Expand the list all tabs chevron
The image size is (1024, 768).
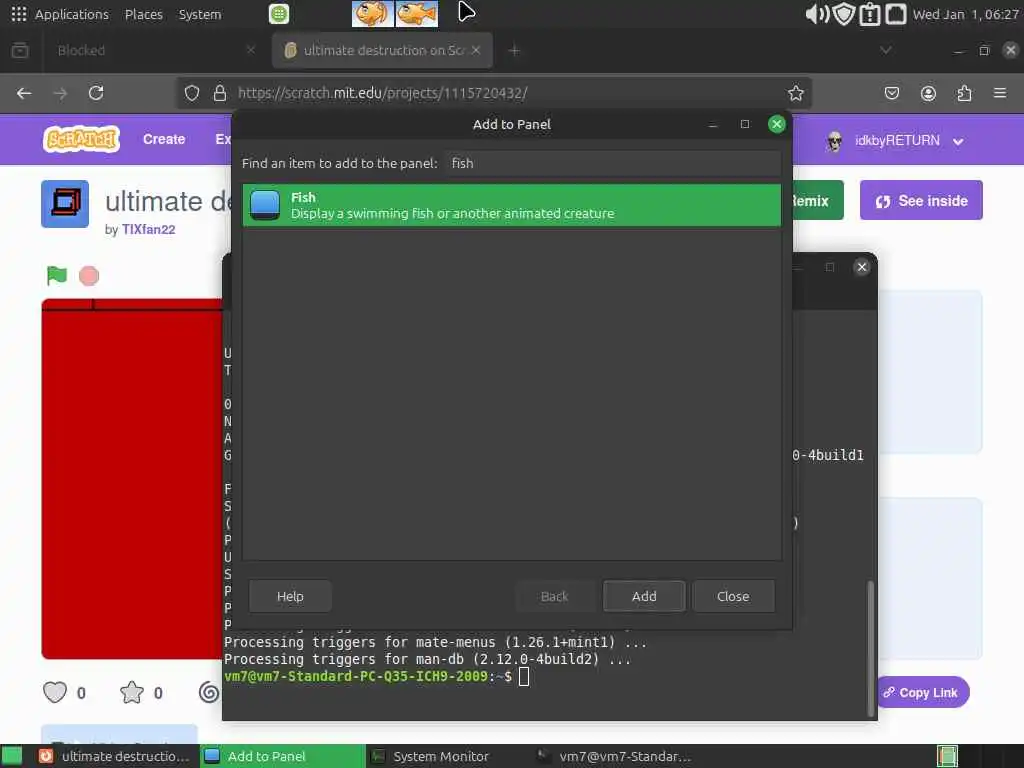point(886,50)
